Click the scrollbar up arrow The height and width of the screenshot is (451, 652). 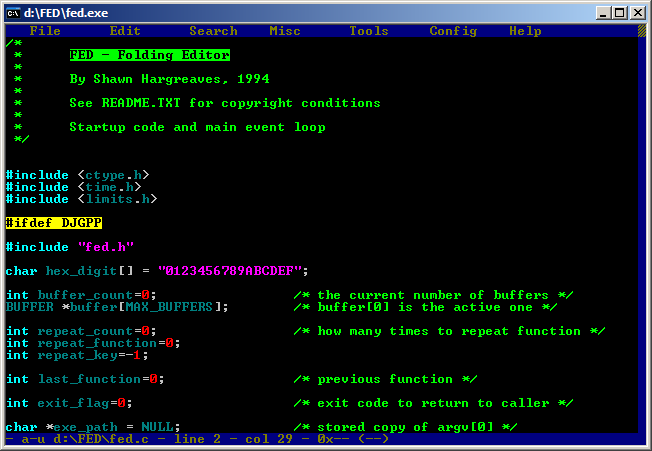(x=640, y=32)
